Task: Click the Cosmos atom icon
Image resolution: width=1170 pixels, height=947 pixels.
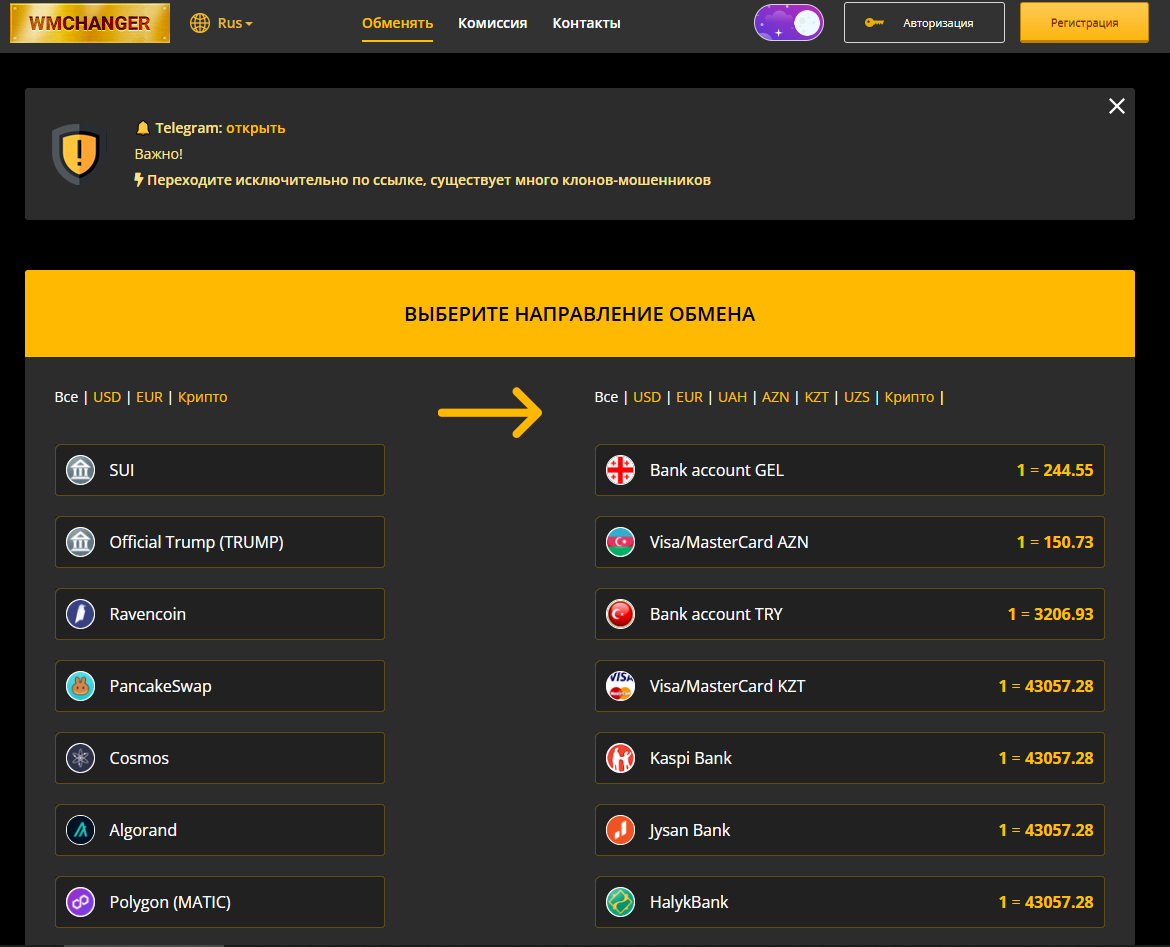Action: tap(81, 758)
